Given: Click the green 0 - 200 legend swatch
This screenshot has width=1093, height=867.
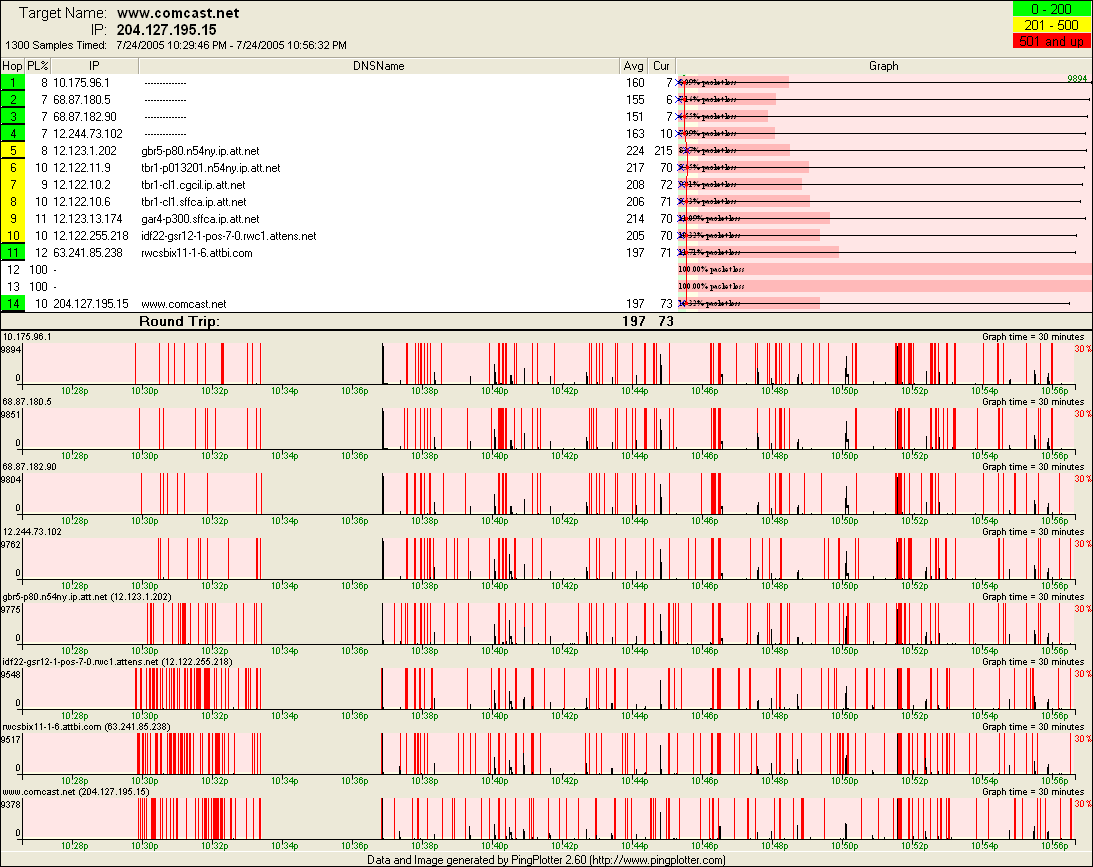Looking at the screenshot, I should (x=1051, y=9).
